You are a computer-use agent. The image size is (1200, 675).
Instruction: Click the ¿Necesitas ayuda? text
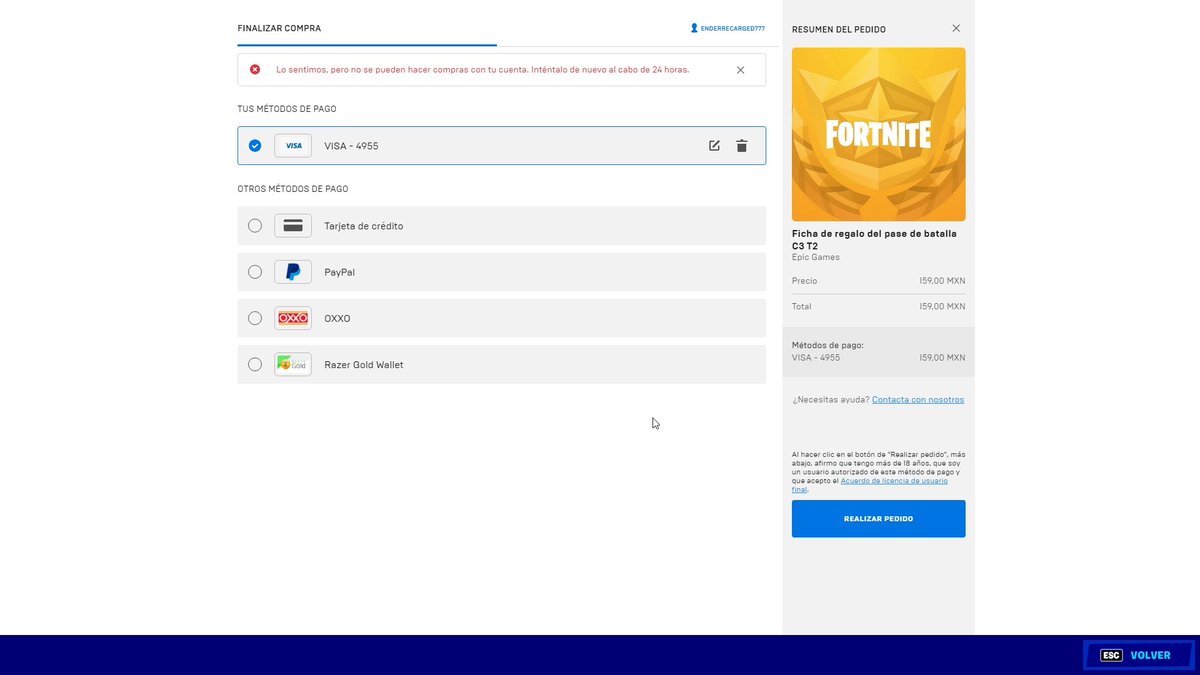(x=830, y=400)
